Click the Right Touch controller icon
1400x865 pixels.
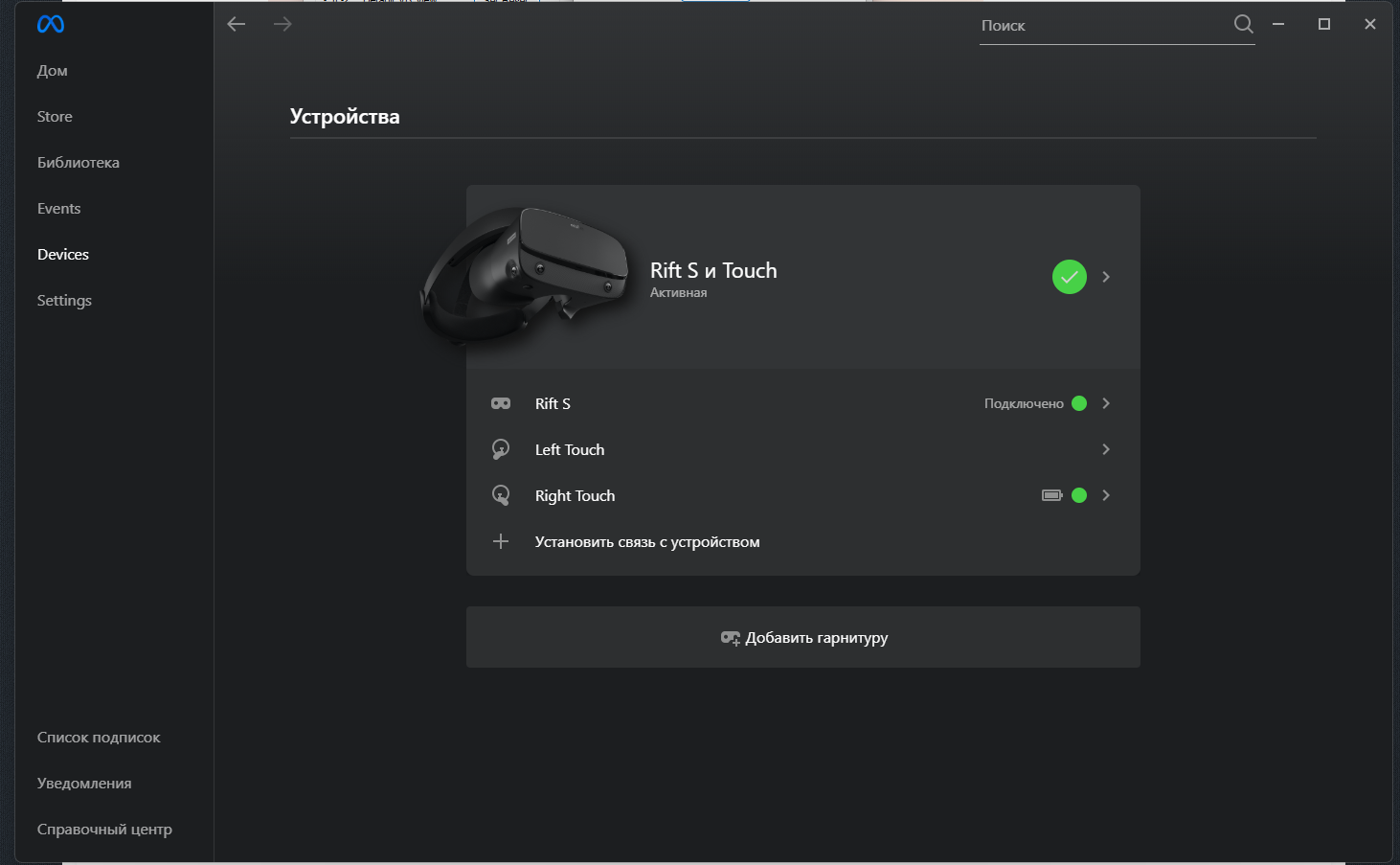coord(501,495)
